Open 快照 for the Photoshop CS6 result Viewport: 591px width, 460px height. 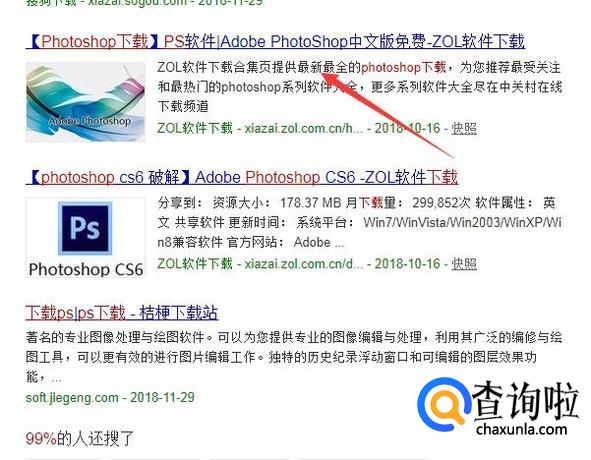click(x=464, y=264)
